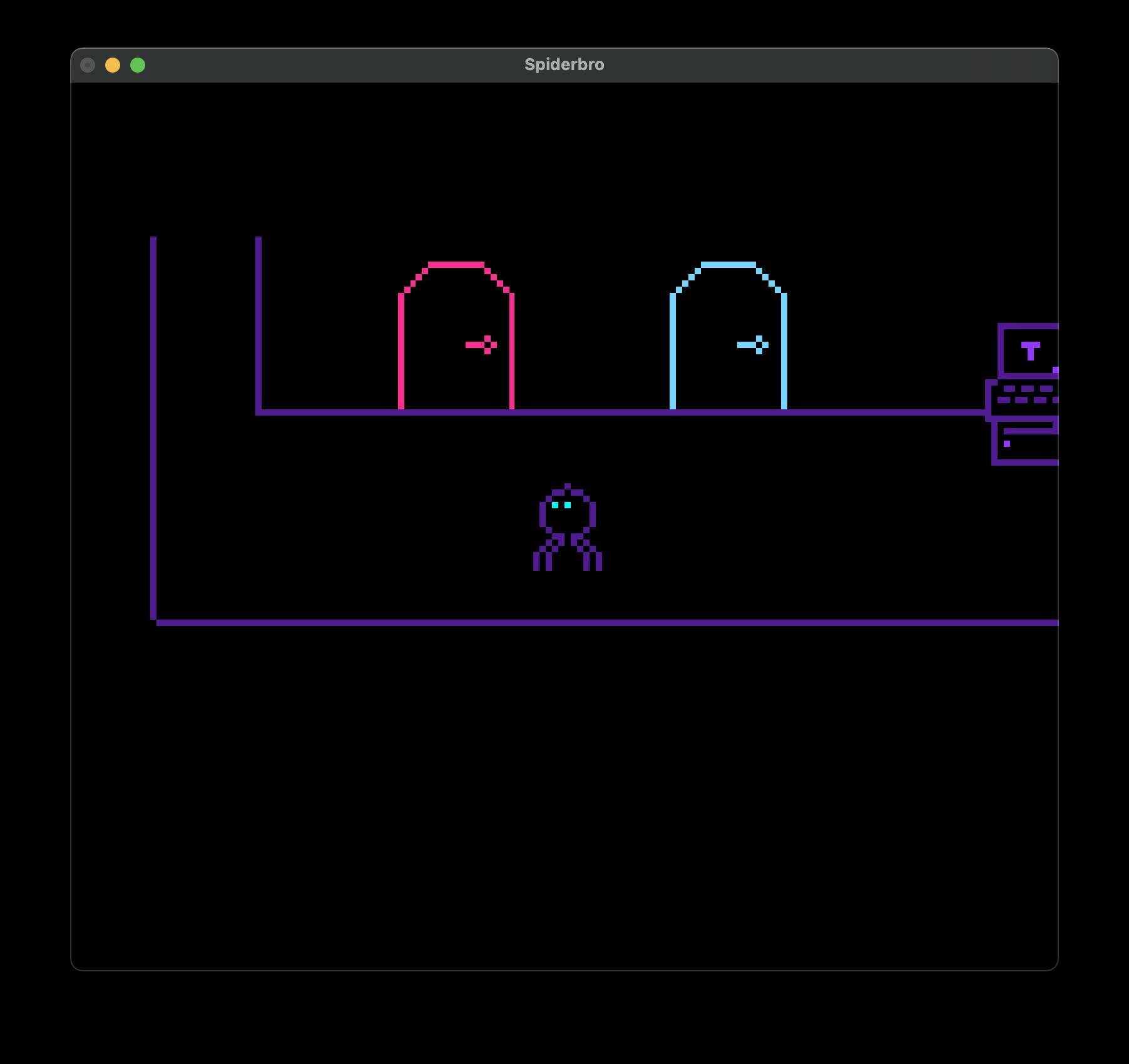Click the T letter on computer monitor
1129x1064 pixels.
coord(1030,350)
